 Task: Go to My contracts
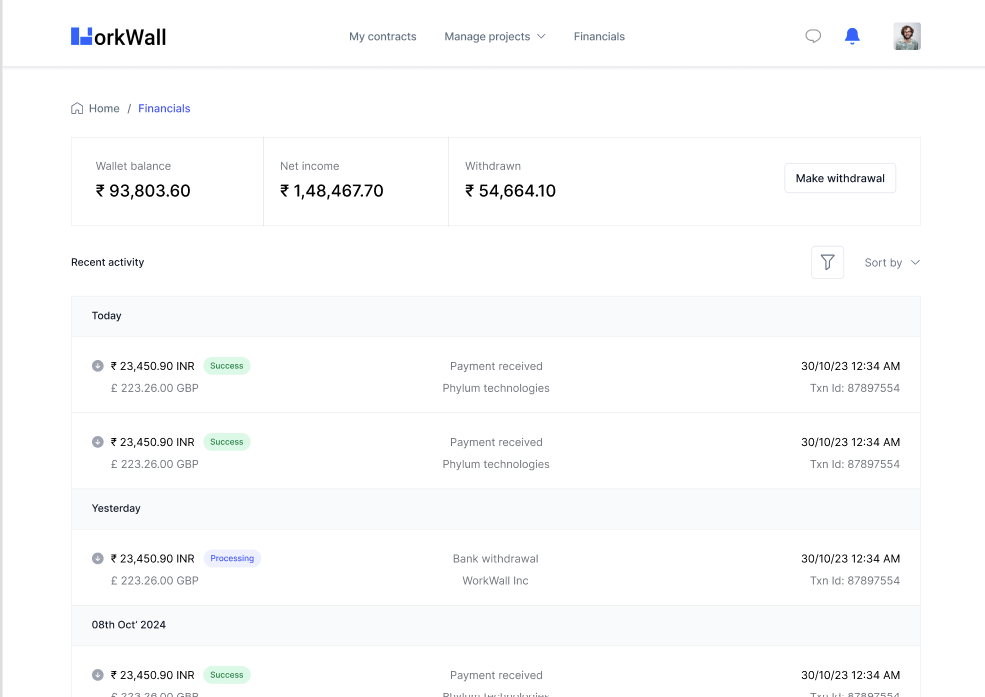[x=383, y=36]
